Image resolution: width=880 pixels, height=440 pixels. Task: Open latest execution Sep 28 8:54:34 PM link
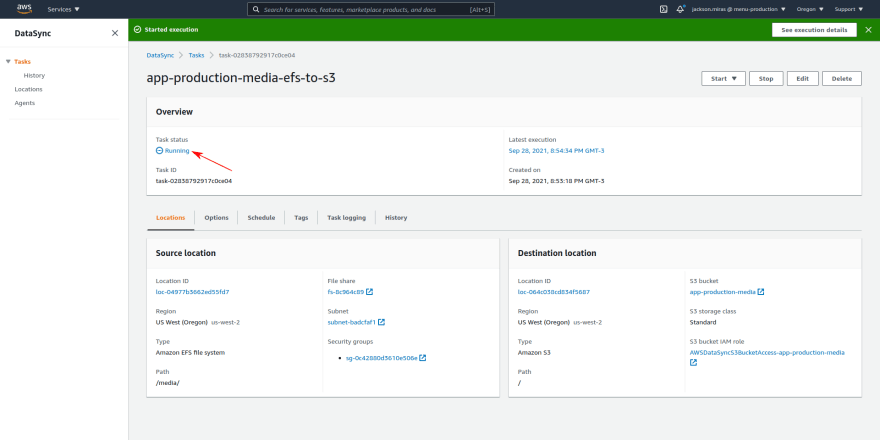click(556, 151)
